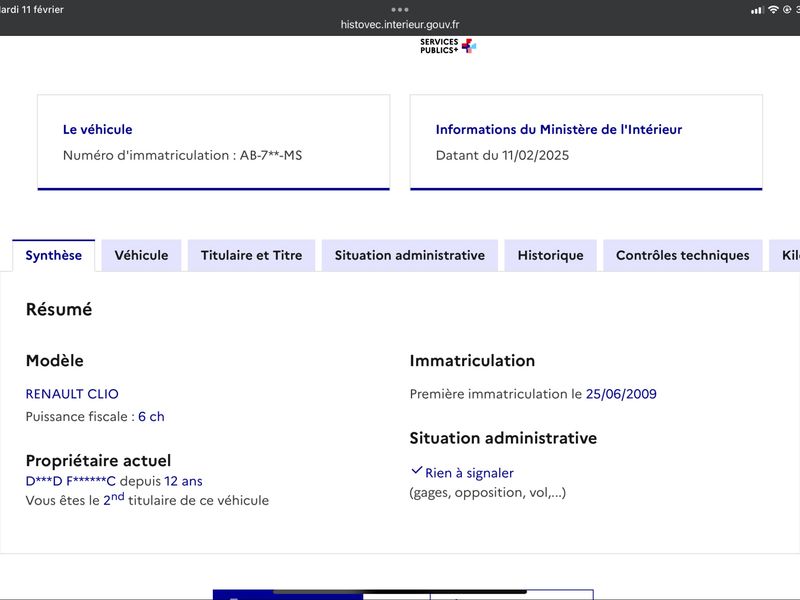Click the checkmark next to Rien à signaler
800x600 pixels.
point(416,470)
